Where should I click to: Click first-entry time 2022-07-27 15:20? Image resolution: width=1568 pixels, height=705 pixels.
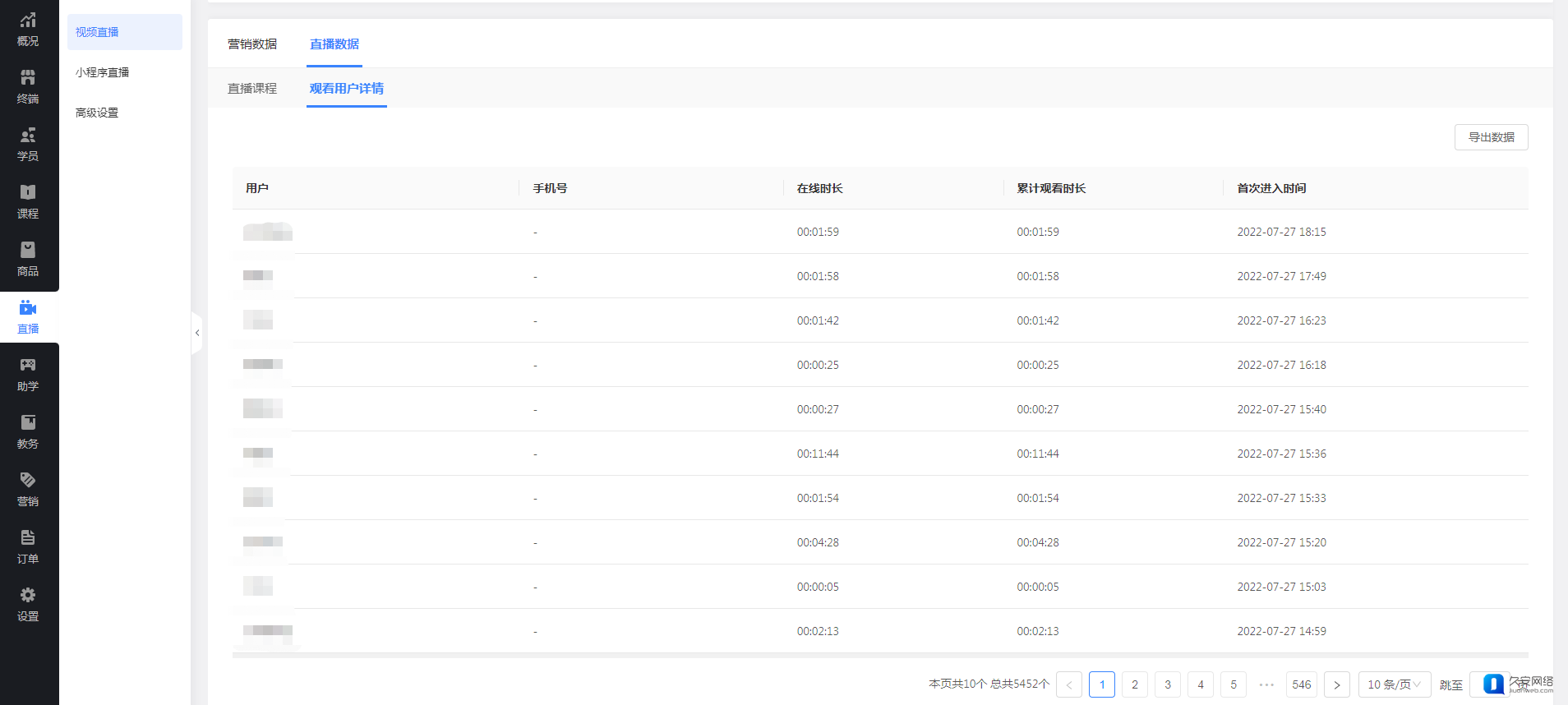point(1281,542)
